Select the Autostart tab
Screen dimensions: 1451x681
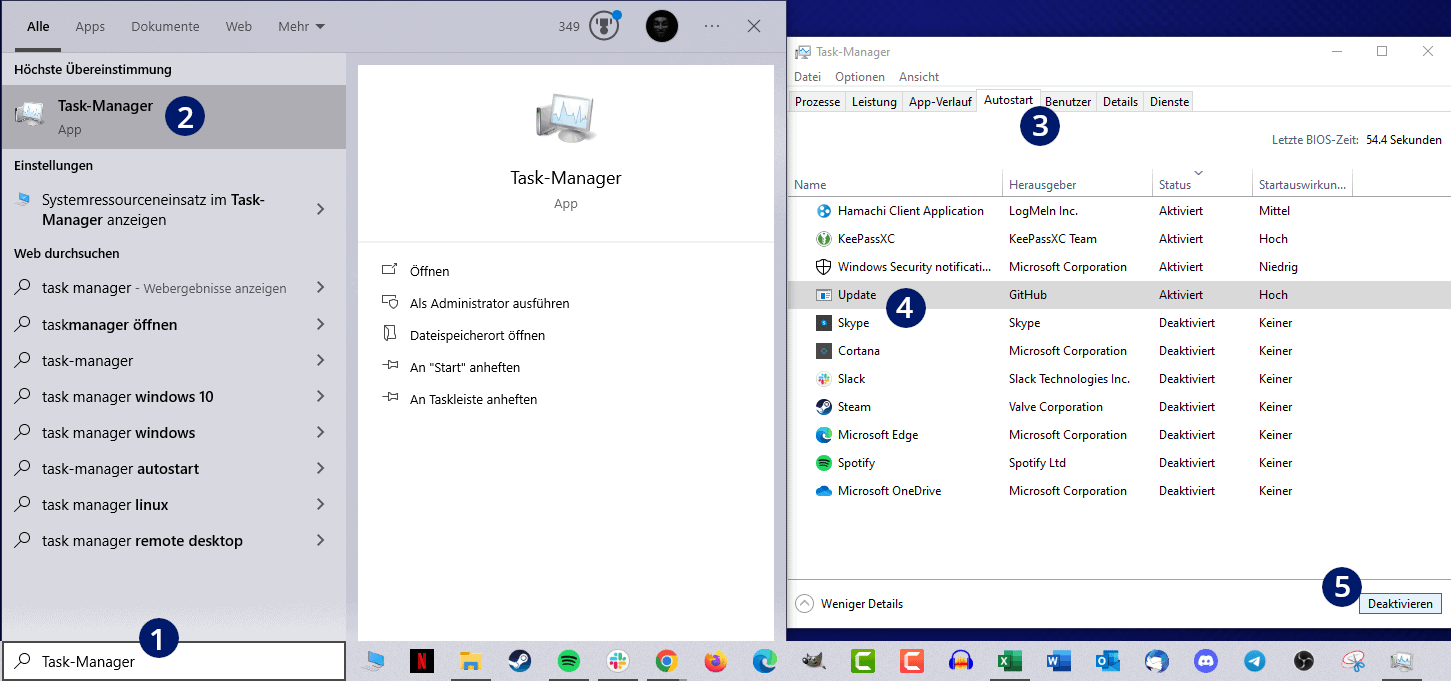[1008, 100]
